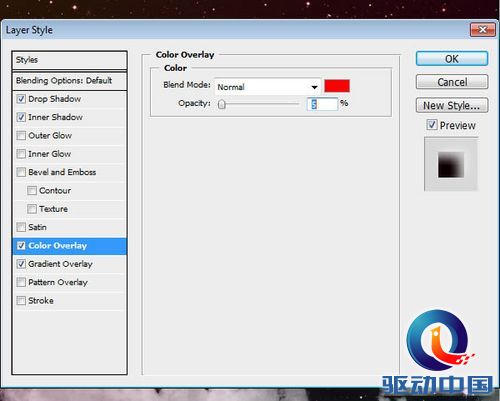Enable the Satin checkbox
The image size is (500, 401).
pos(21,227)
